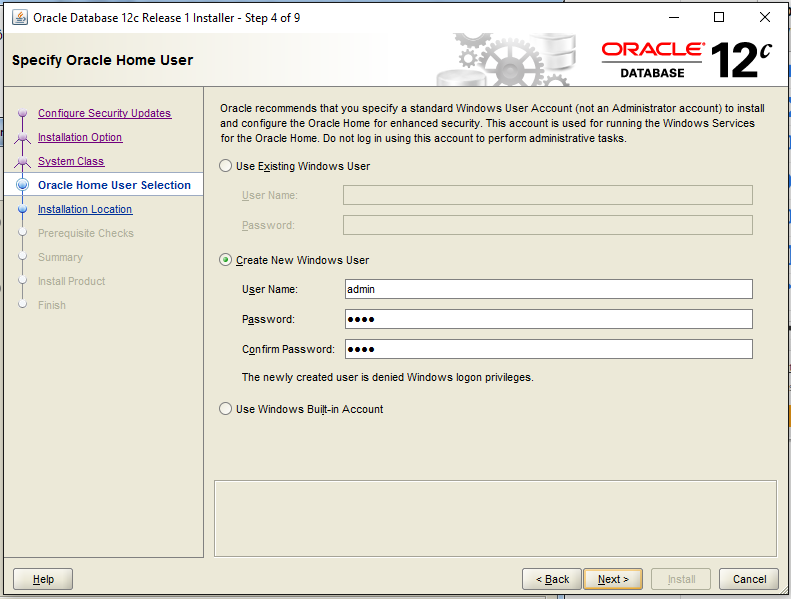791x599 pixels.
Task: Click the step marker beside Configure Security Updates
Action: 22,113
